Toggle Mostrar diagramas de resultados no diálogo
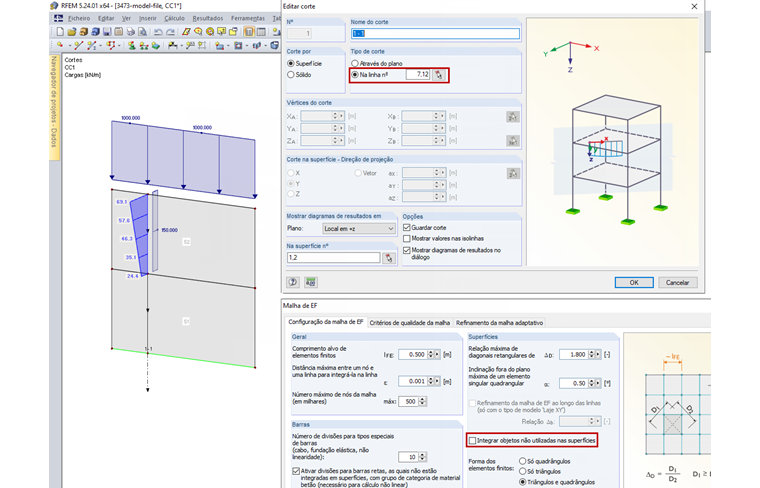Image resolution: width=760 pixels, height=488 pixels. [407, 250]
